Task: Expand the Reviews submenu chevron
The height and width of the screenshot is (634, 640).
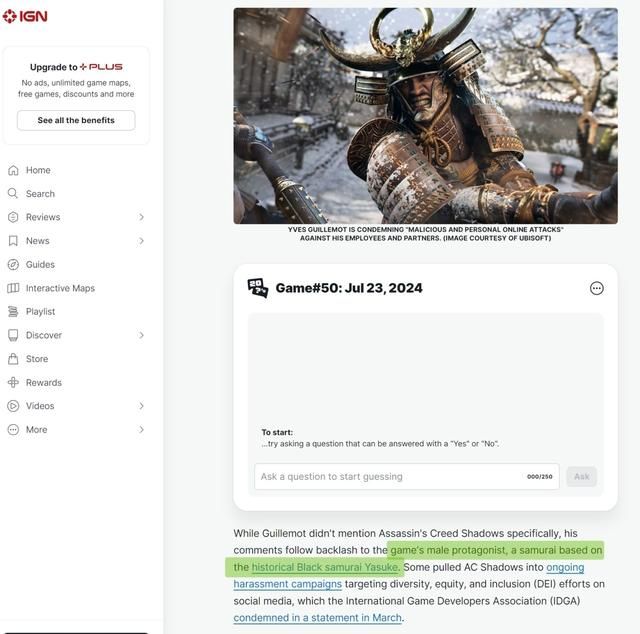Action: (141, 217)
